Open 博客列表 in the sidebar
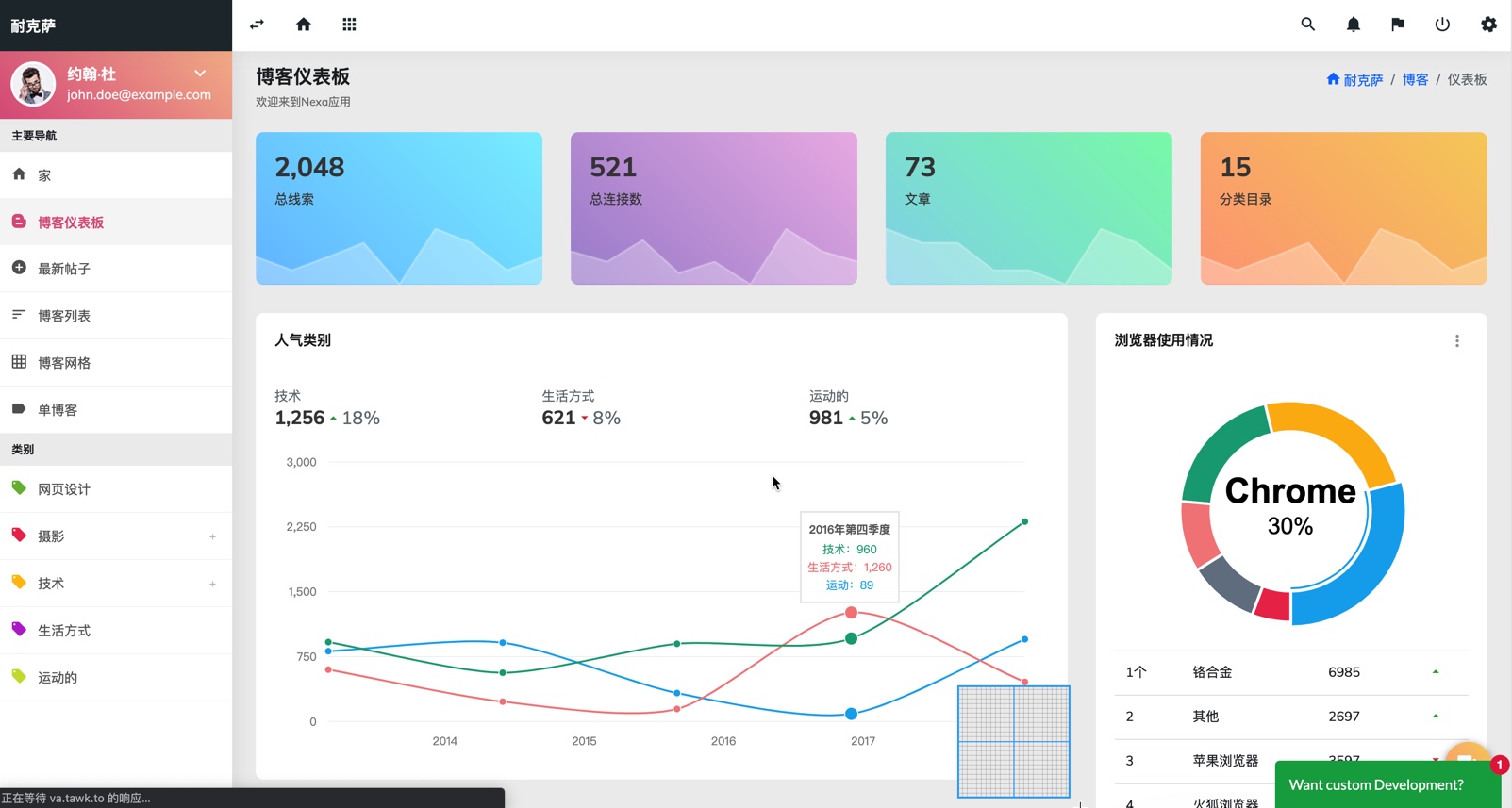Screen dimensions: 1512x808 tap(116, 316)
